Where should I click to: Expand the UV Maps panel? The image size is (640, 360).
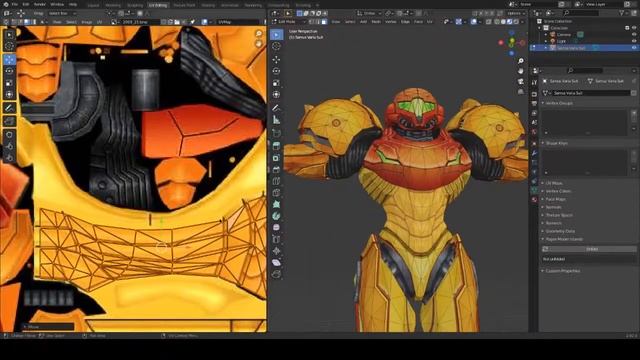point(554,183)
